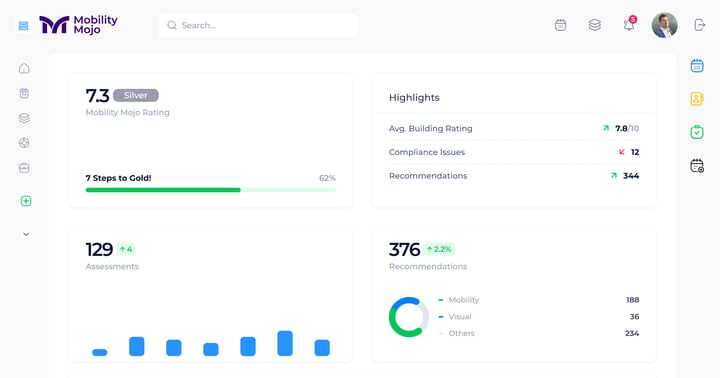Image resolution: width=720 pixels, height=378 pixels.
Task: Click the shortest first bar in Assessments chart
Action: 100,352
